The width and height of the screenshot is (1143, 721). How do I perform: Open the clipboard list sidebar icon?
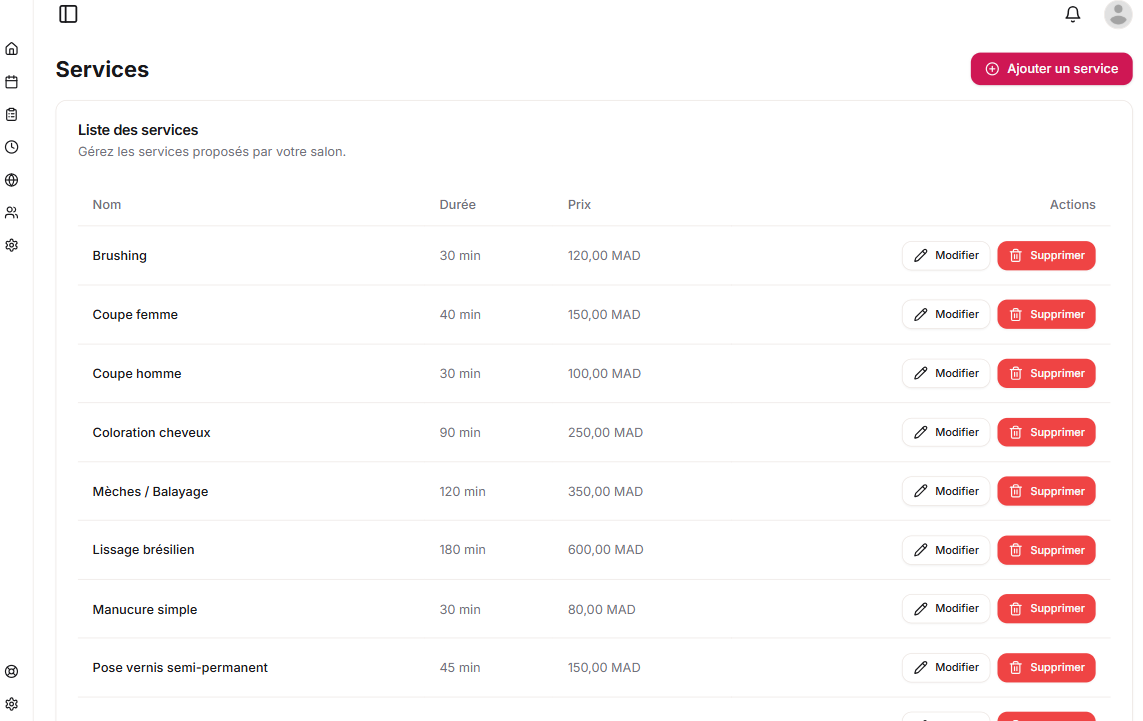(x=12, y=115)
